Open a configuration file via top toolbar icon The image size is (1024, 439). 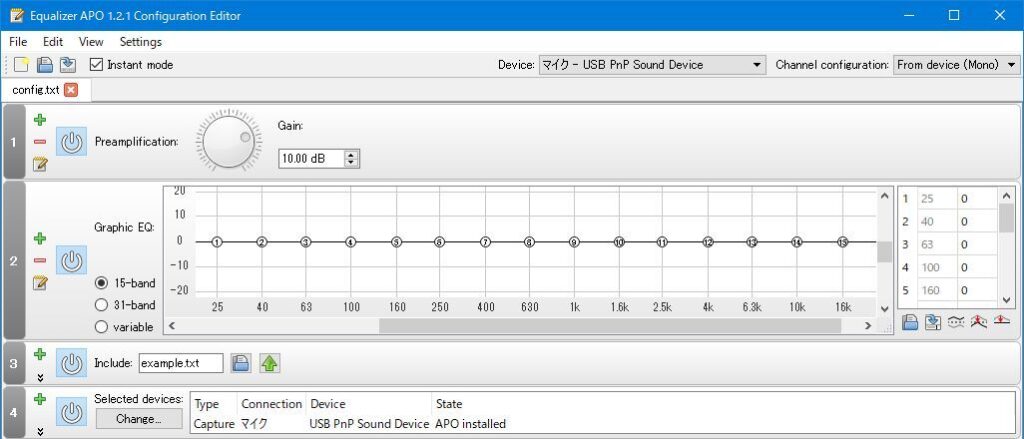44,65
